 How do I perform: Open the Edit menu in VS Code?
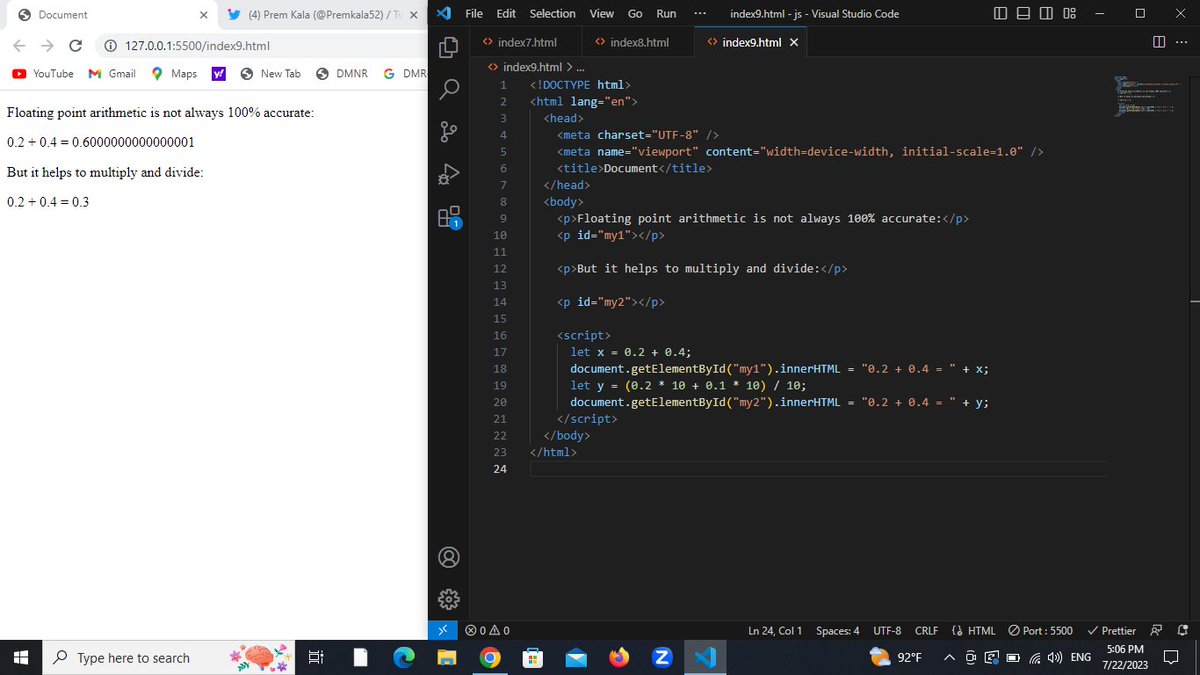click(506, 14)
